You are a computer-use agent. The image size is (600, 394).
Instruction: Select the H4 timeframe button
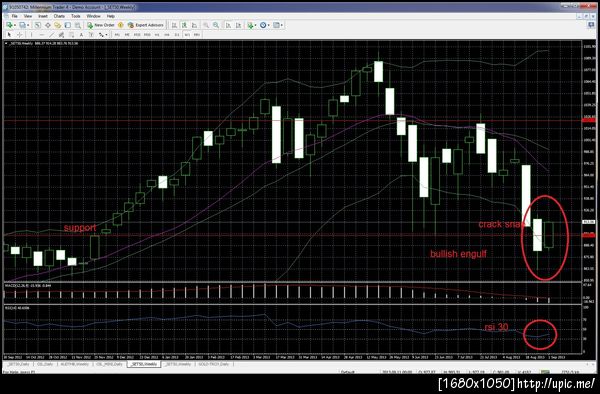pyautogui.click(x=167, y=34)
